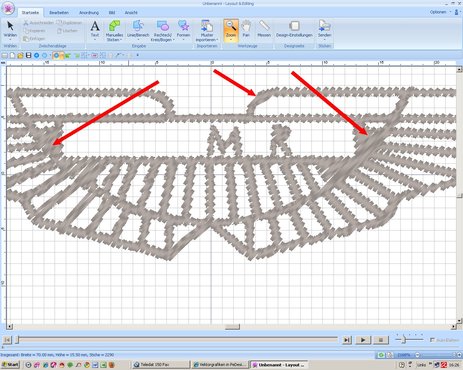Open Design-Einstellungen
The height and width of the screenshot is (370, 463).
294,29
